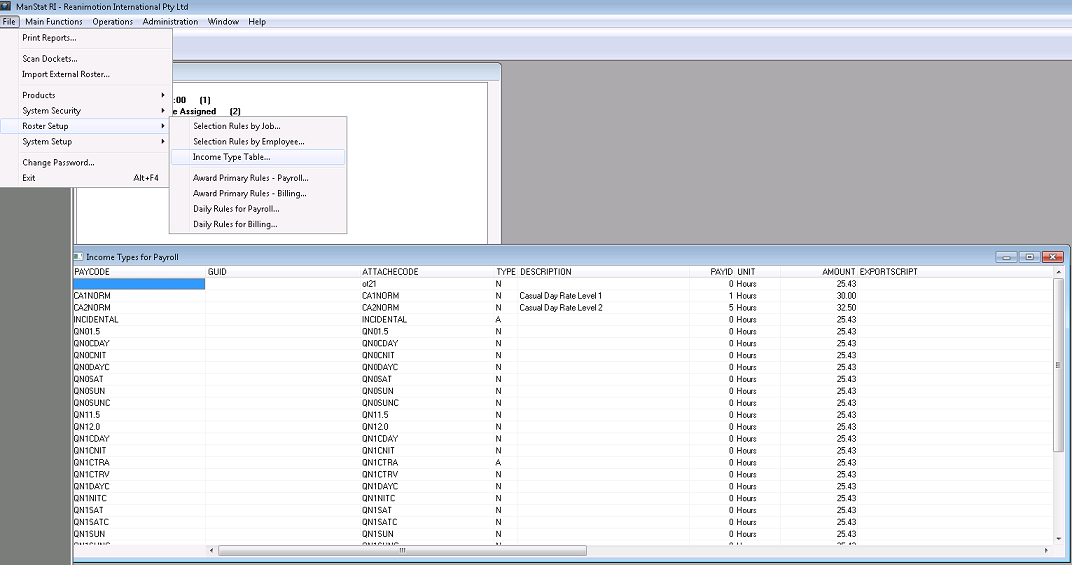This screenshot has height=565, width=1072.
Task: Click the GUID column header
Action: click(x=283, y=272)
